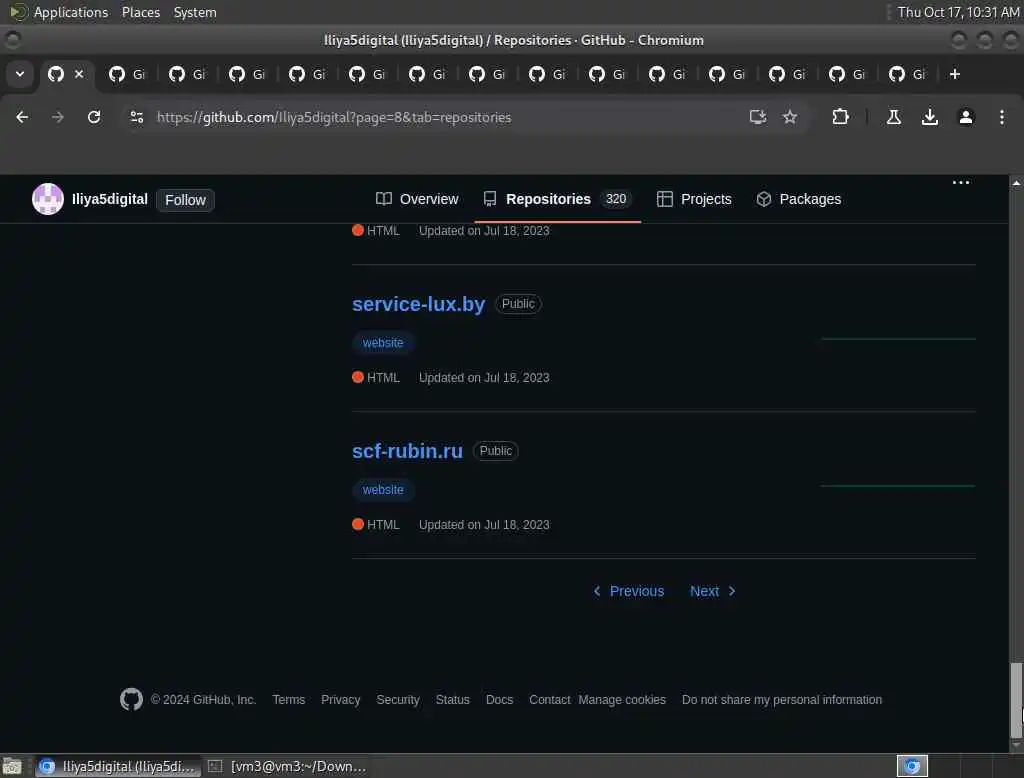Click website topic under scf-rubin.ru

(383, 490)
